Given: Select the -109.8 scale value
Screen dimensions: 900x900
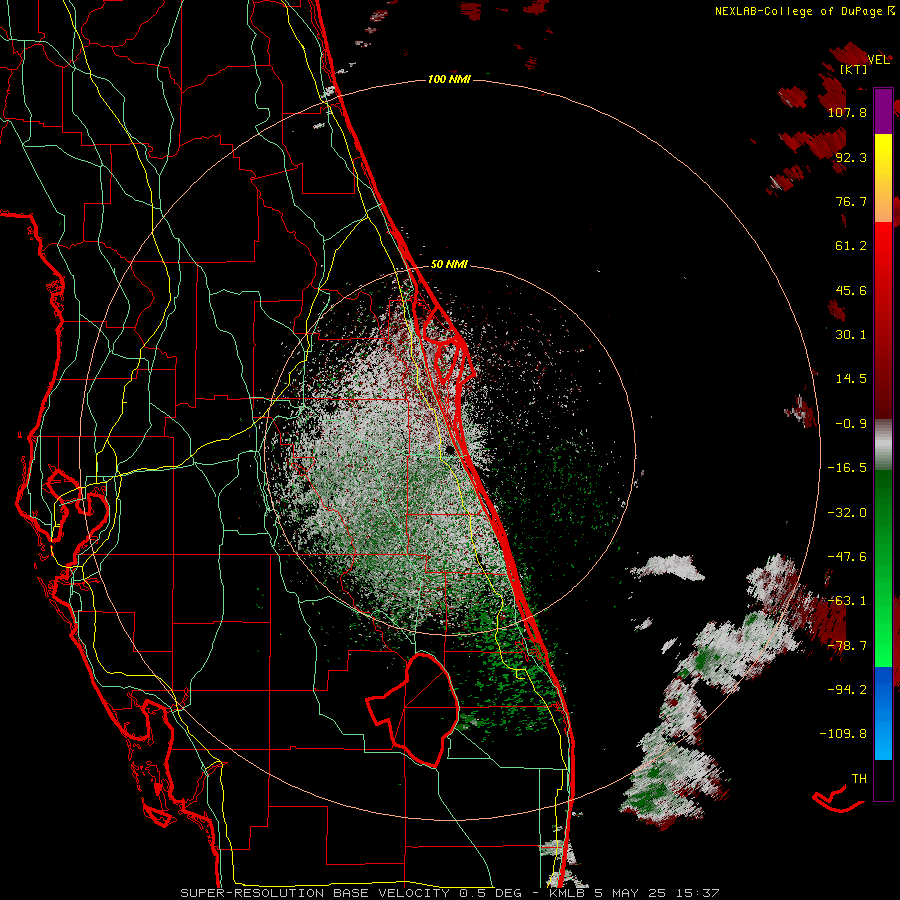Looking at the screenshot, I should tap(843, 734).
